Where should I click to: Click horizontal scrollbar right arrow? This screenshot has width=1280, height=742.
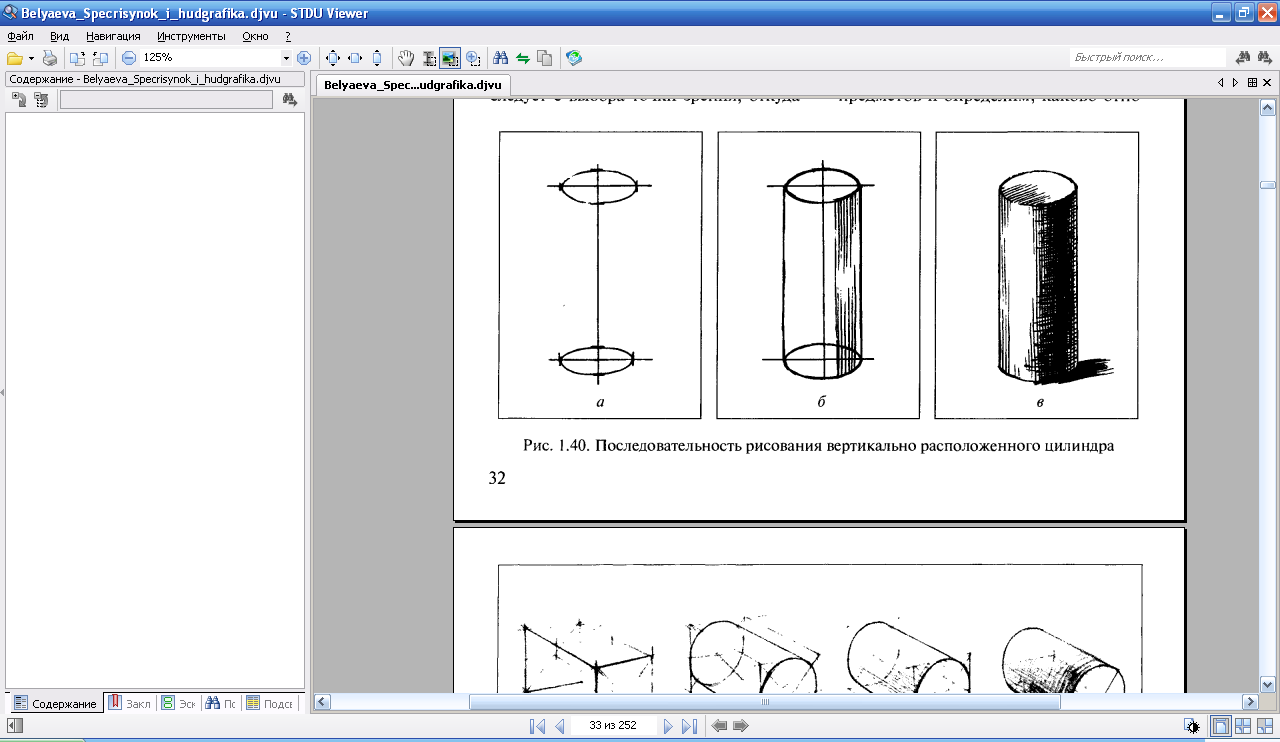[1249, 702]
